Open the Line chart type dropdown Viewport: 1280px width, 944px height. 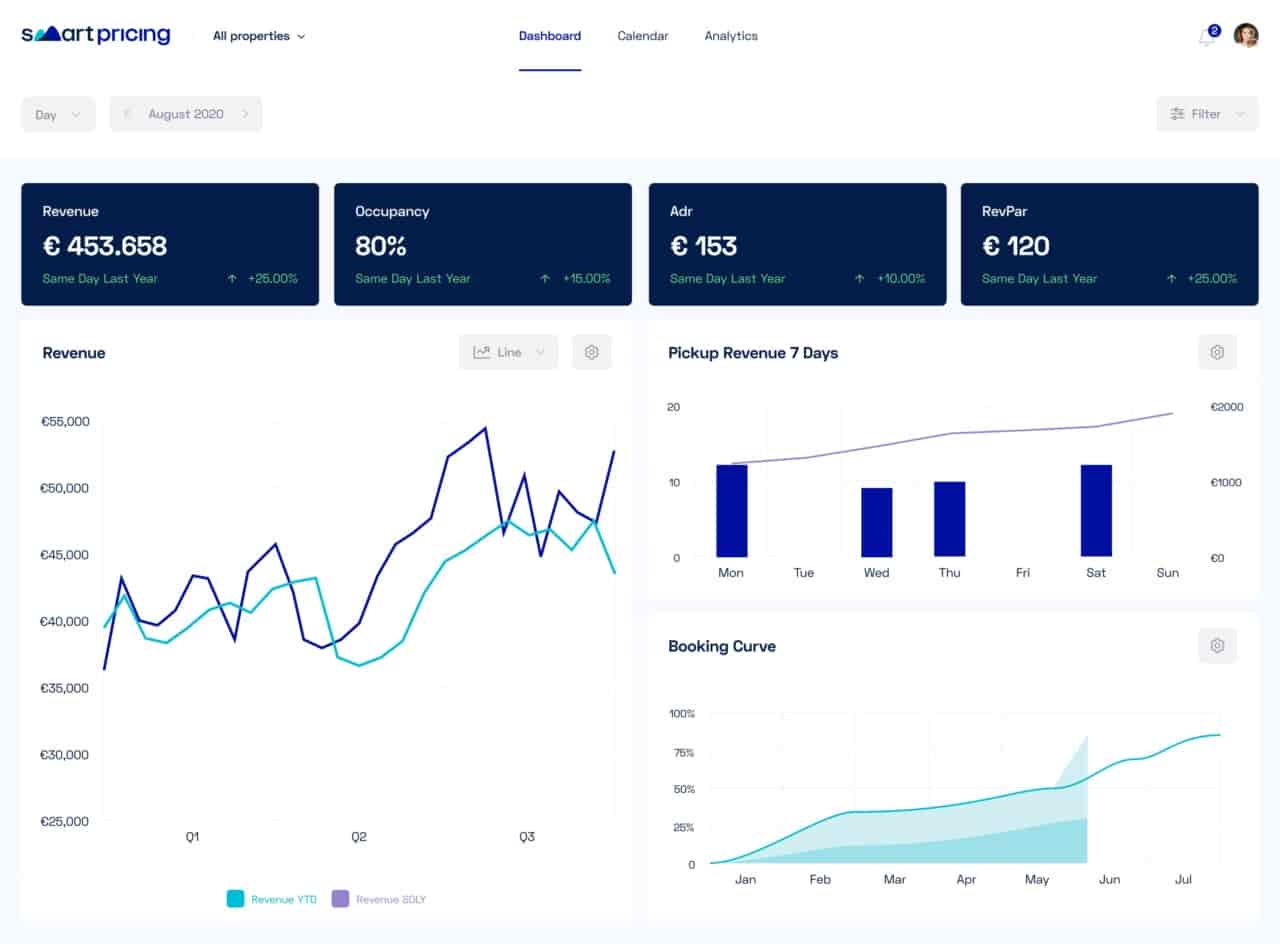pyautogui.click(x=508, y=352)
